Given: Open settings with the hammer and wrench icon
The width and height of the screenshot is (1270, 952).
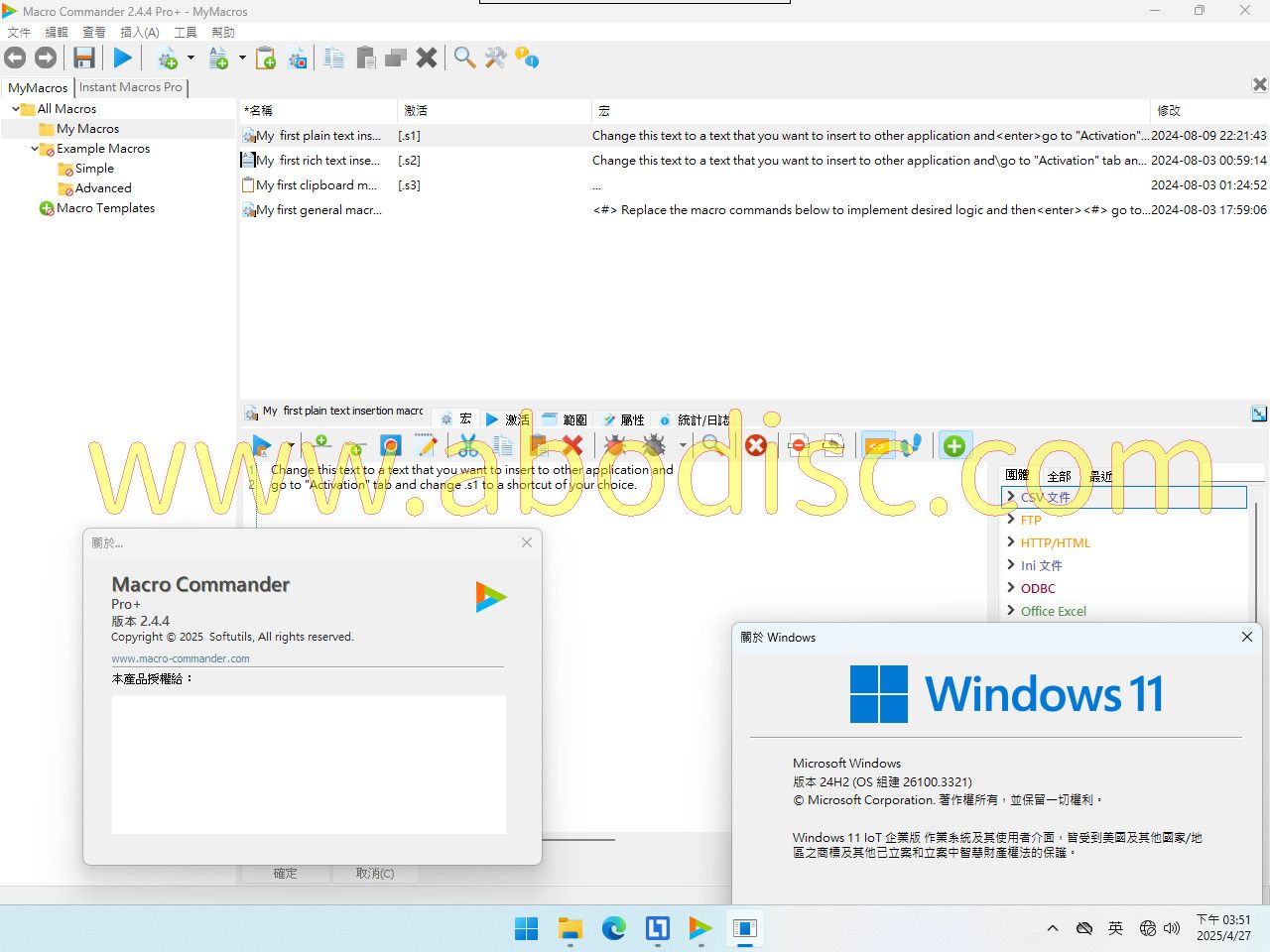Looking at the screenshot, I should click(x=495, y=59).
